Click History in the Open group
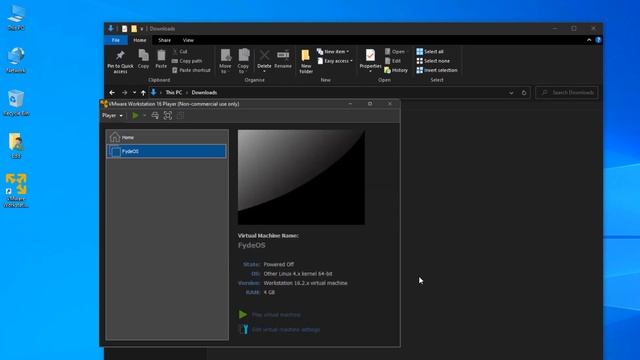This screenshot has height=360, width=640. pos(396,70)
